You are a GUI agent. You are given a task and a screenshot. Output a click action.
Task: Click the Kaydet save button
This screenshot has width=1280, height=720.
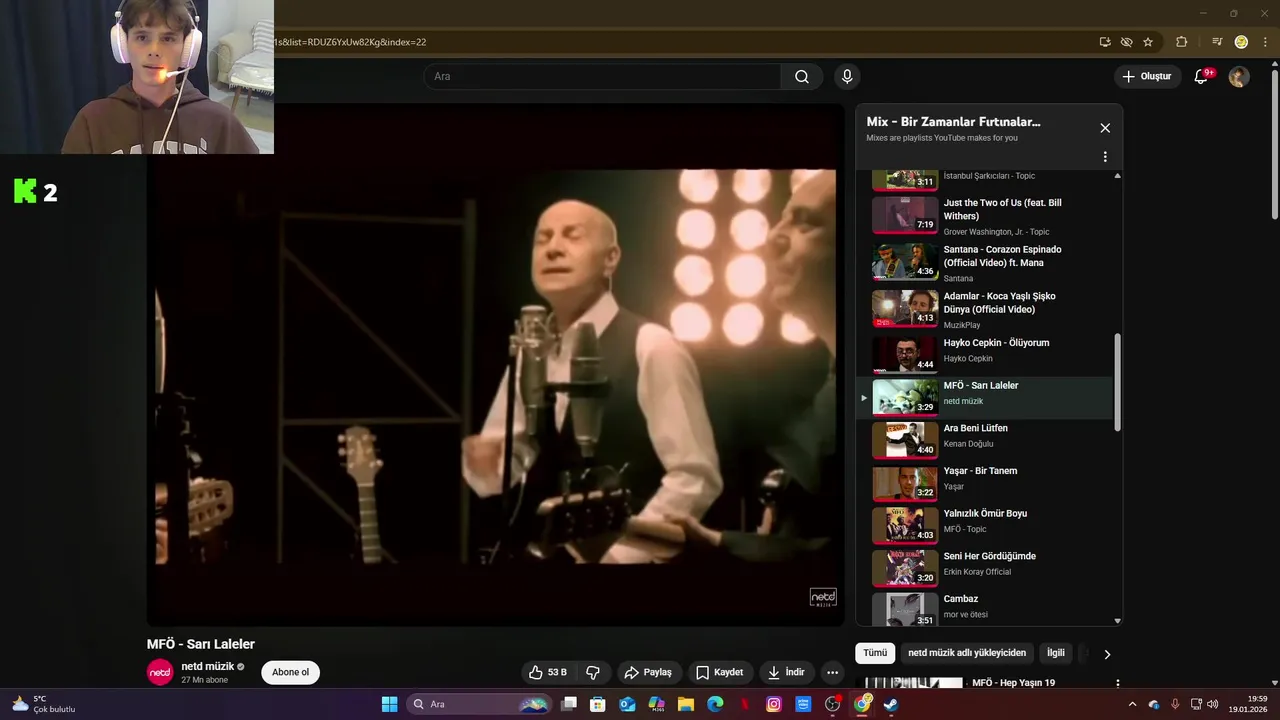720,673
